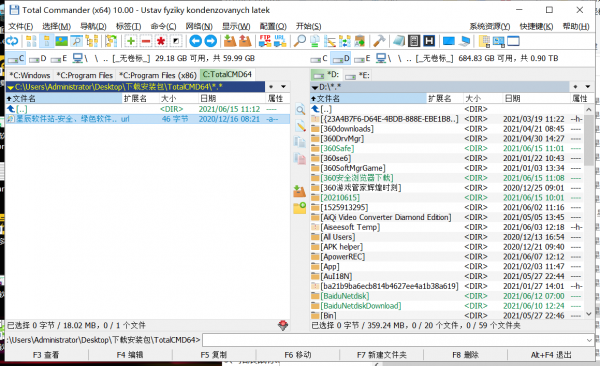Image resolution: width=600 pixels, height=366 pixels.
Task: Open Synchronize directories arrows icon
Action: point(344,41)
